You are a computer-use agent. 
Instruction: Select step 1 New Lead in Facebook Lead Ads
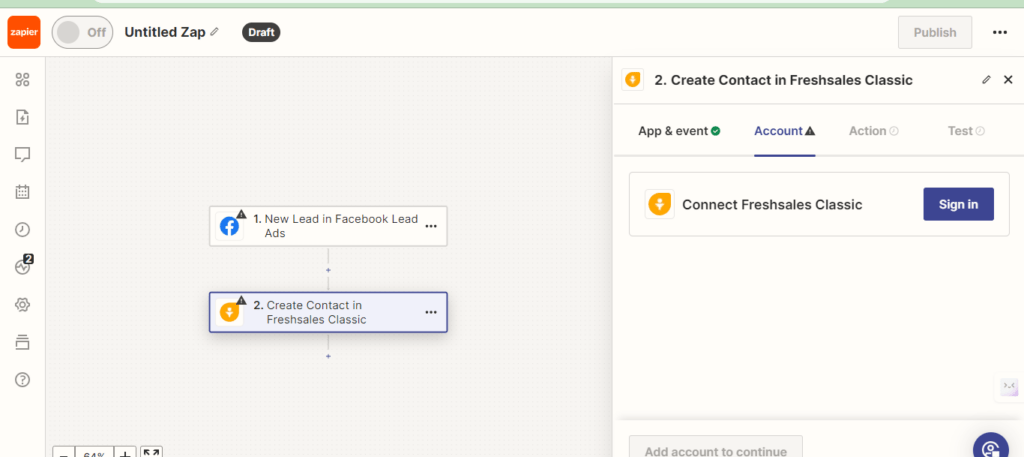[x=328, y=226]
